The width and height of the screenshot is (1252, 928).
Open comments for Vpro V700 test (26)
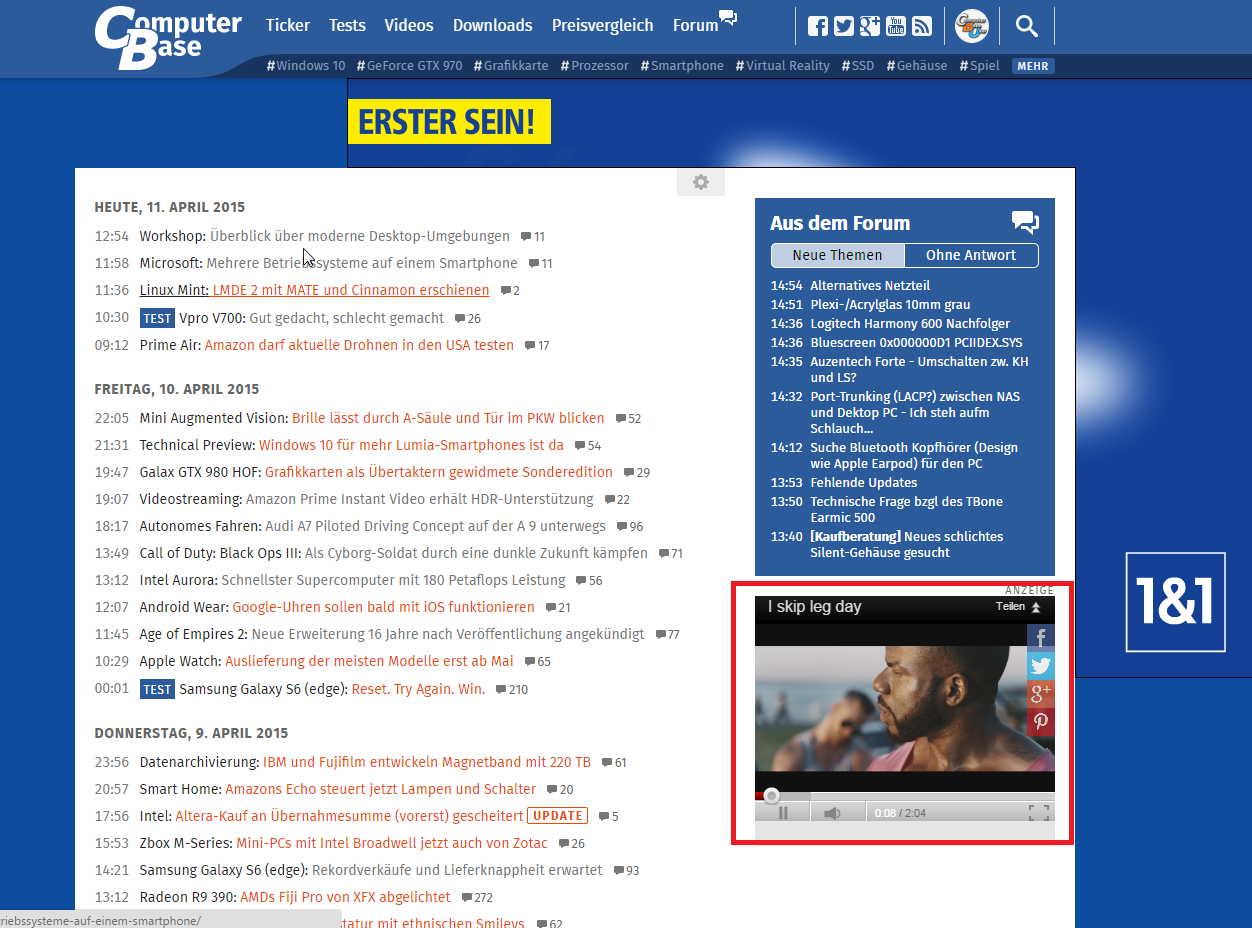[468, 319]
